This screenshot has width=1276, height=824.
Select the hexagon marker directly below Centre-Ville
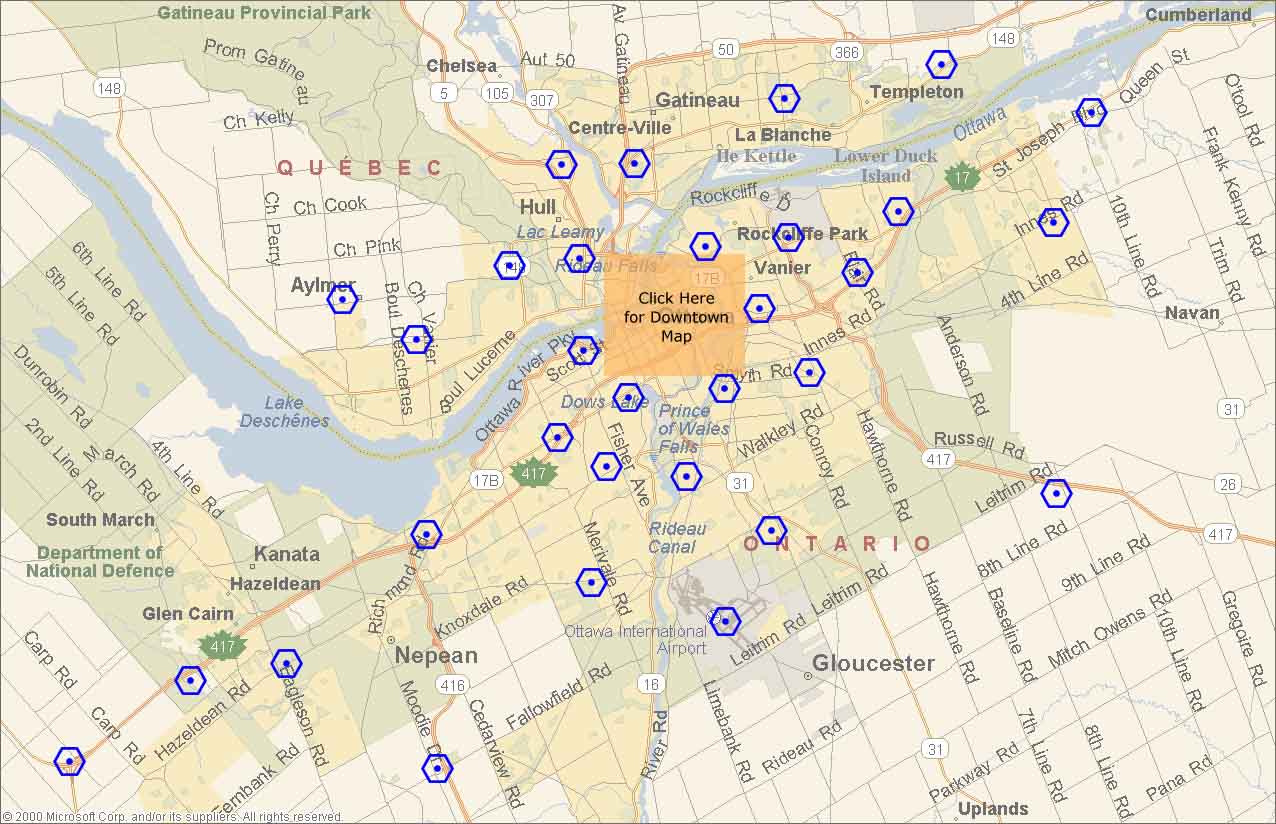pyautogui.click(x=634, y=163)
